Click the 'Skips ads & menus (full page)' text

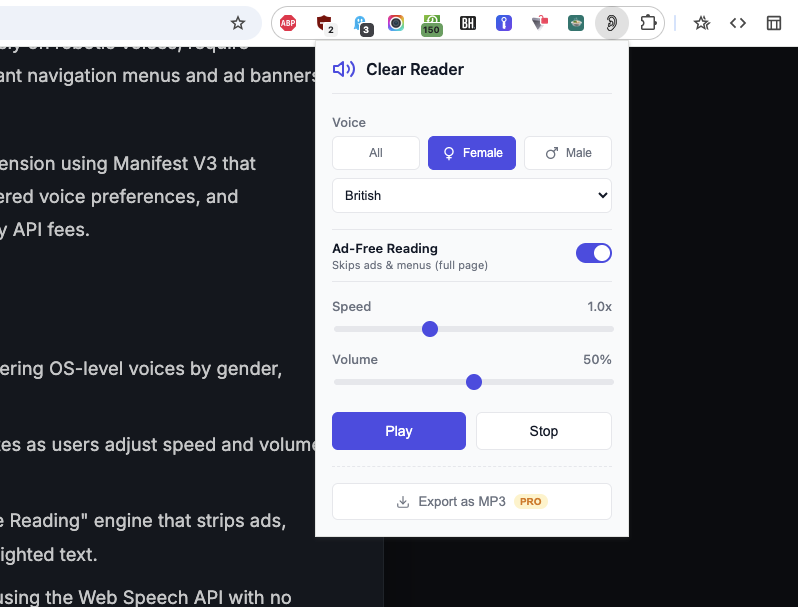[x=410, y=266]
